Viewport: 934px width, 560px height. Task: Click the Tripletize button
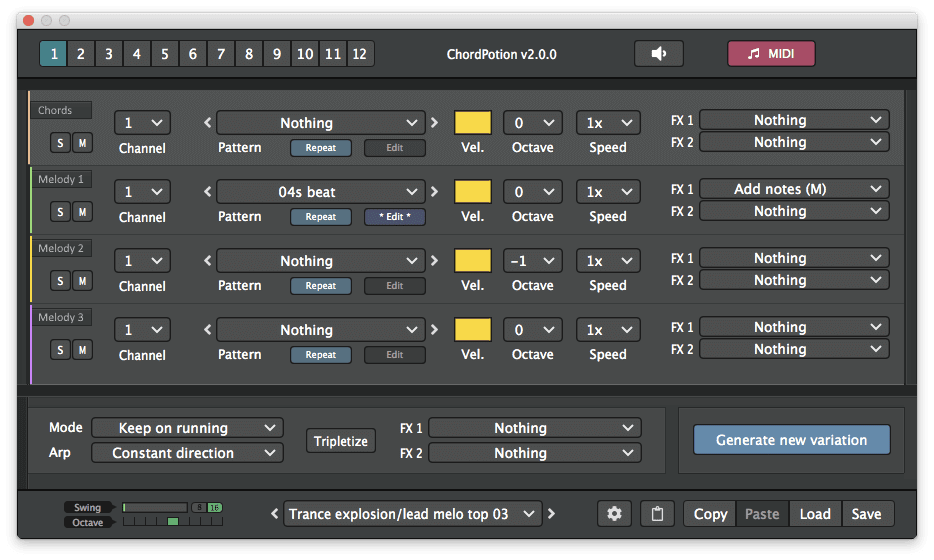click(341, 441)
